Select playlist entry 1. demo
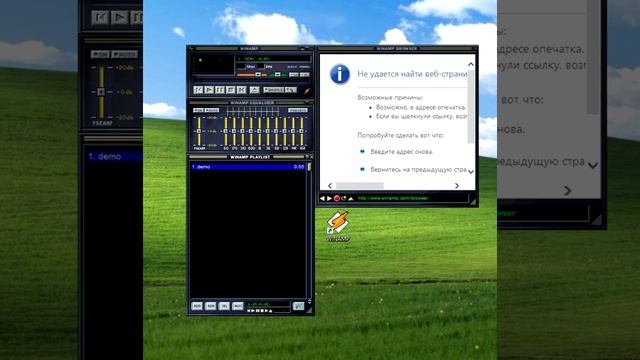 [248, 167]
